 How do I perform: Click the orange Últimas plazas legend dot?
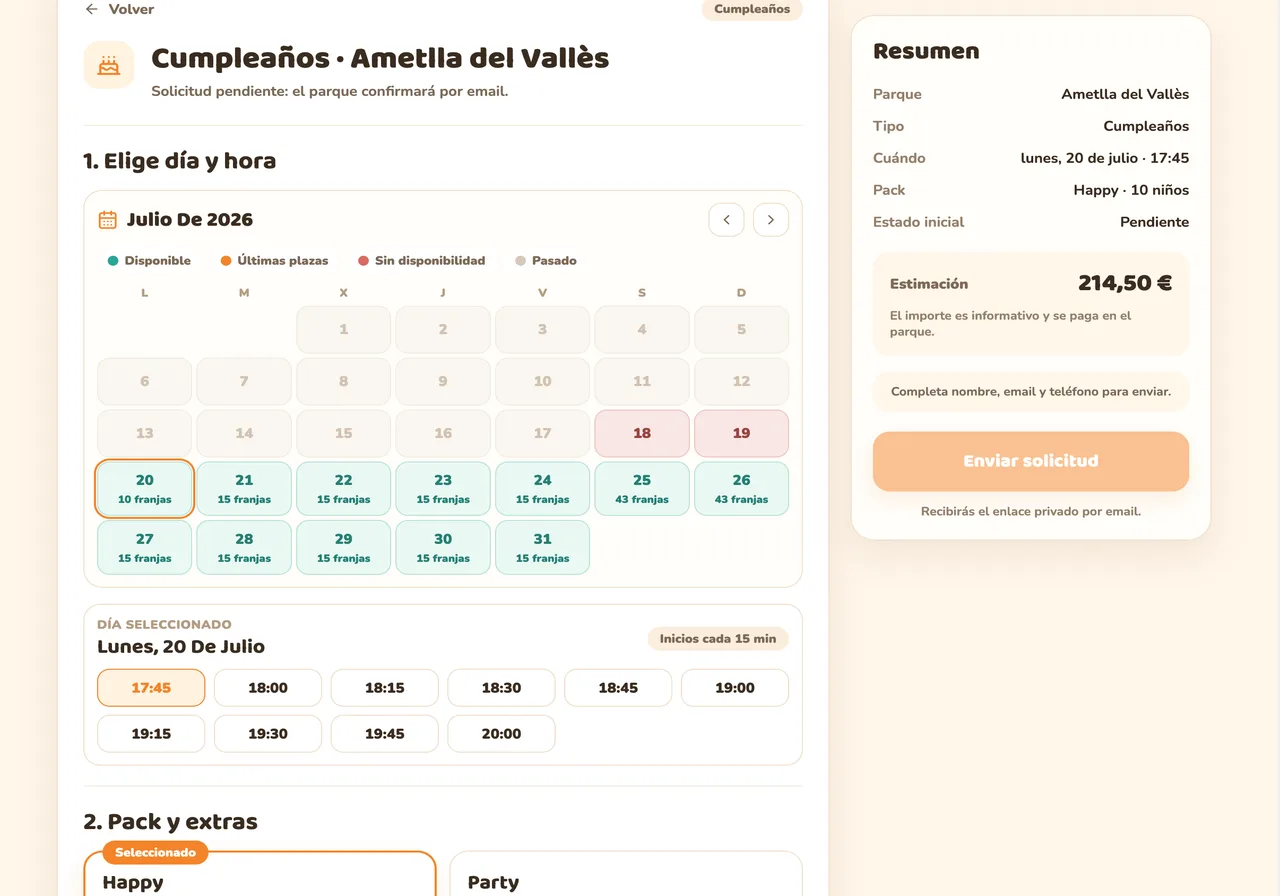226,261
